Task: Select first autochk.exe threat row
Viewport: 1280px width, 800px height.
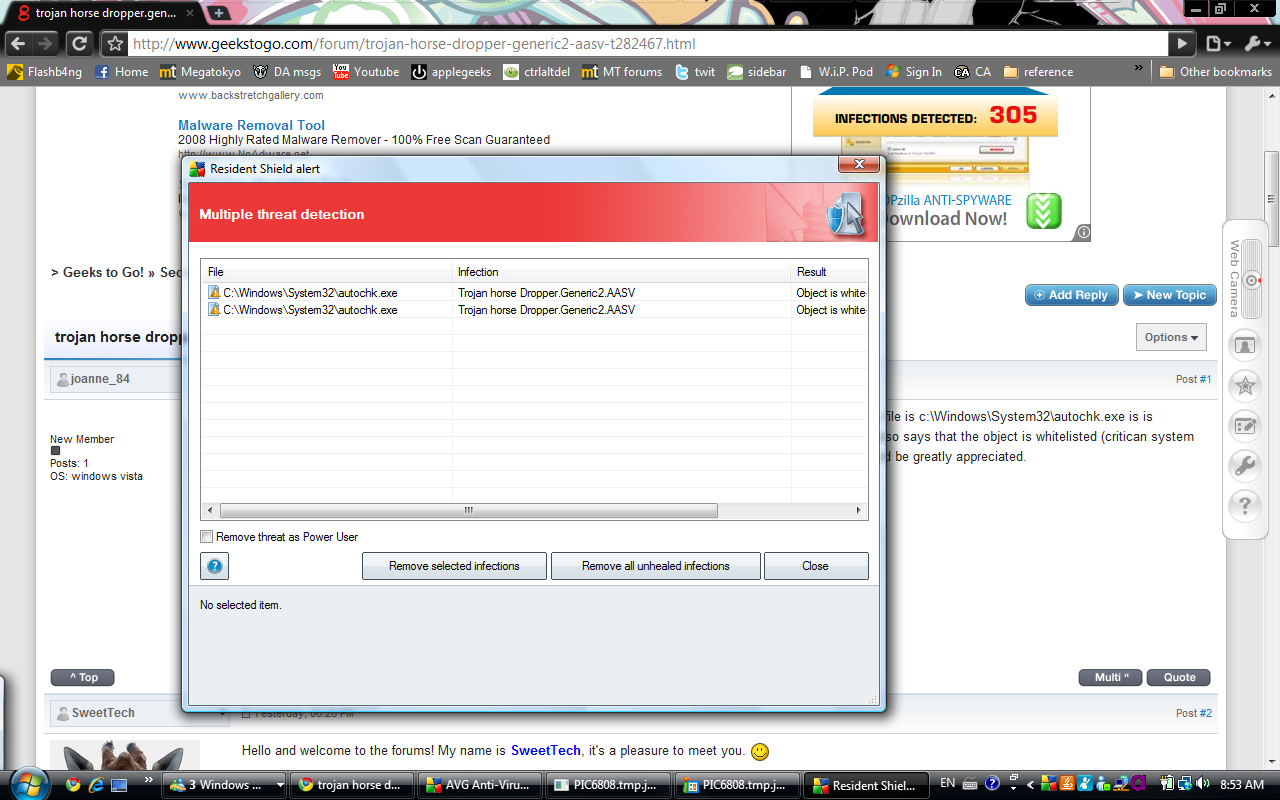Action: coord(535,293)
